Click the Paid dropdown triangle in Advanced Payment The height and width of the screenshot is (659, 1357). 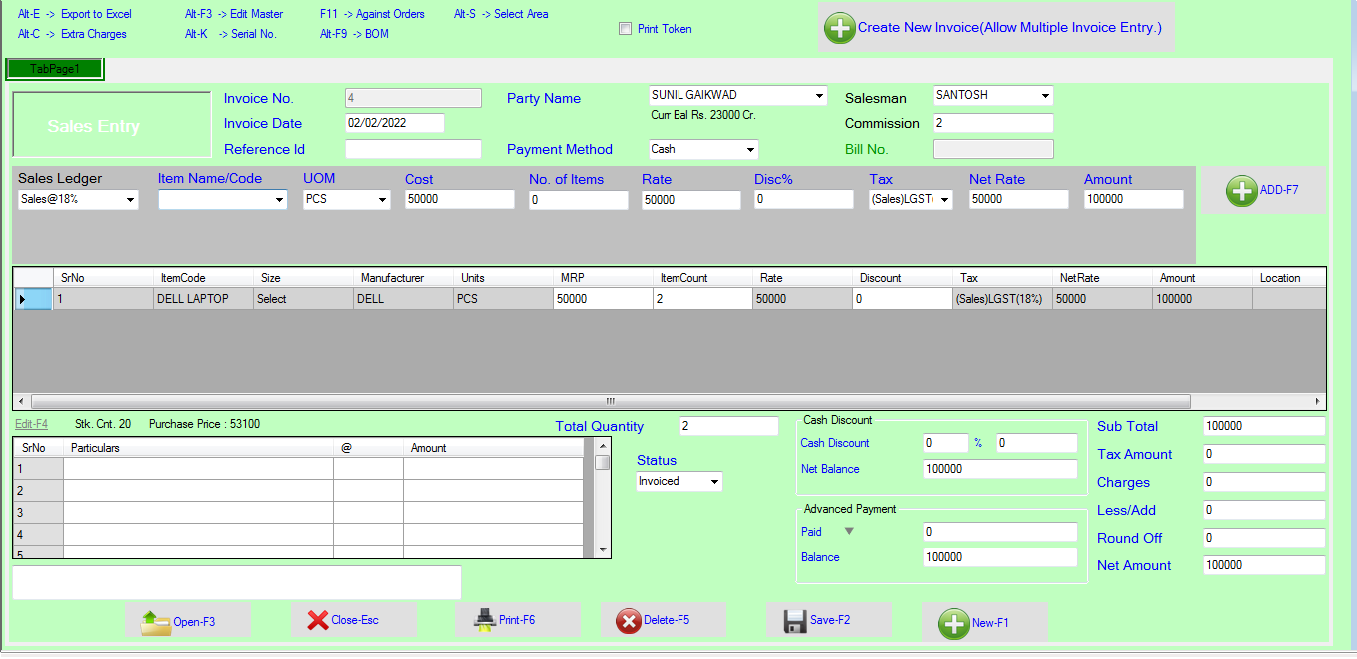pos(850,532)
